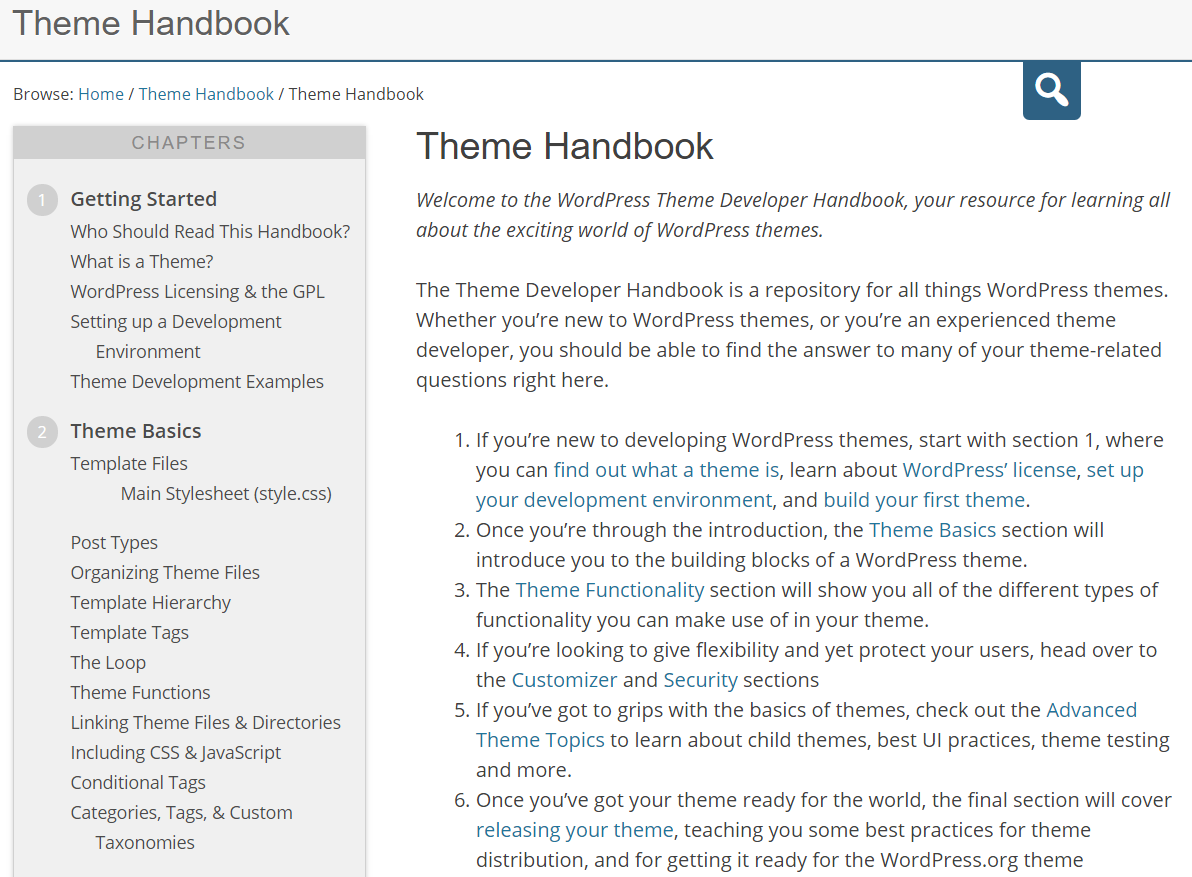The image size is (1192, 877).
Task: Open Organizing Theme Files page
Action: 165,572
